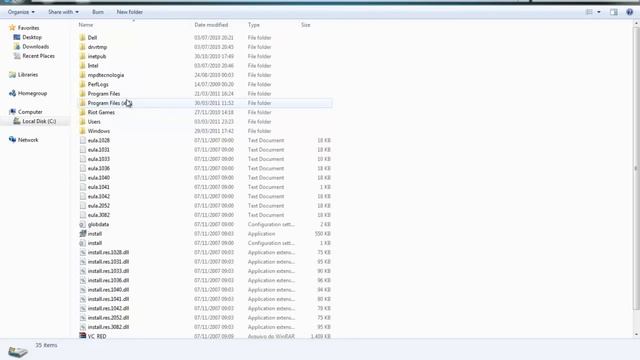
Task: Click the eula.1042 file name
Action: pos(99,196)
